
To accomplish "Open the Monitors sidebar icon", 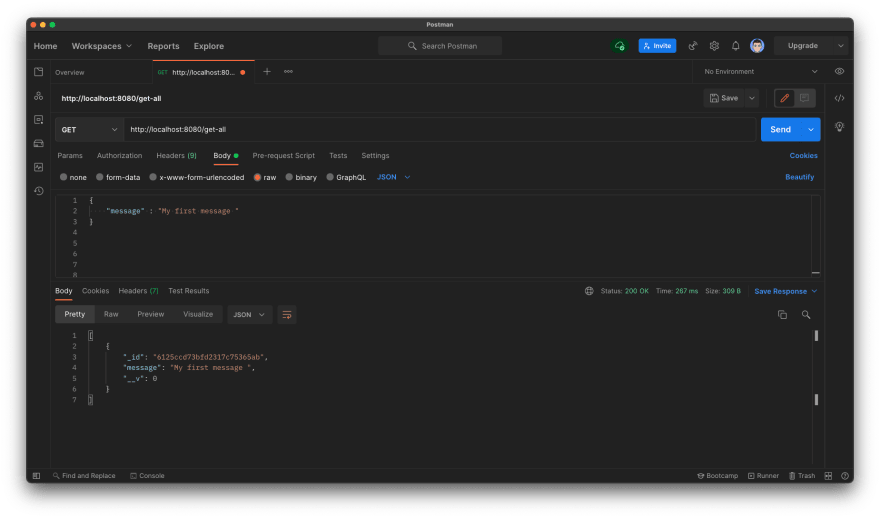I will pyautogui.click(x=39, y=167).
